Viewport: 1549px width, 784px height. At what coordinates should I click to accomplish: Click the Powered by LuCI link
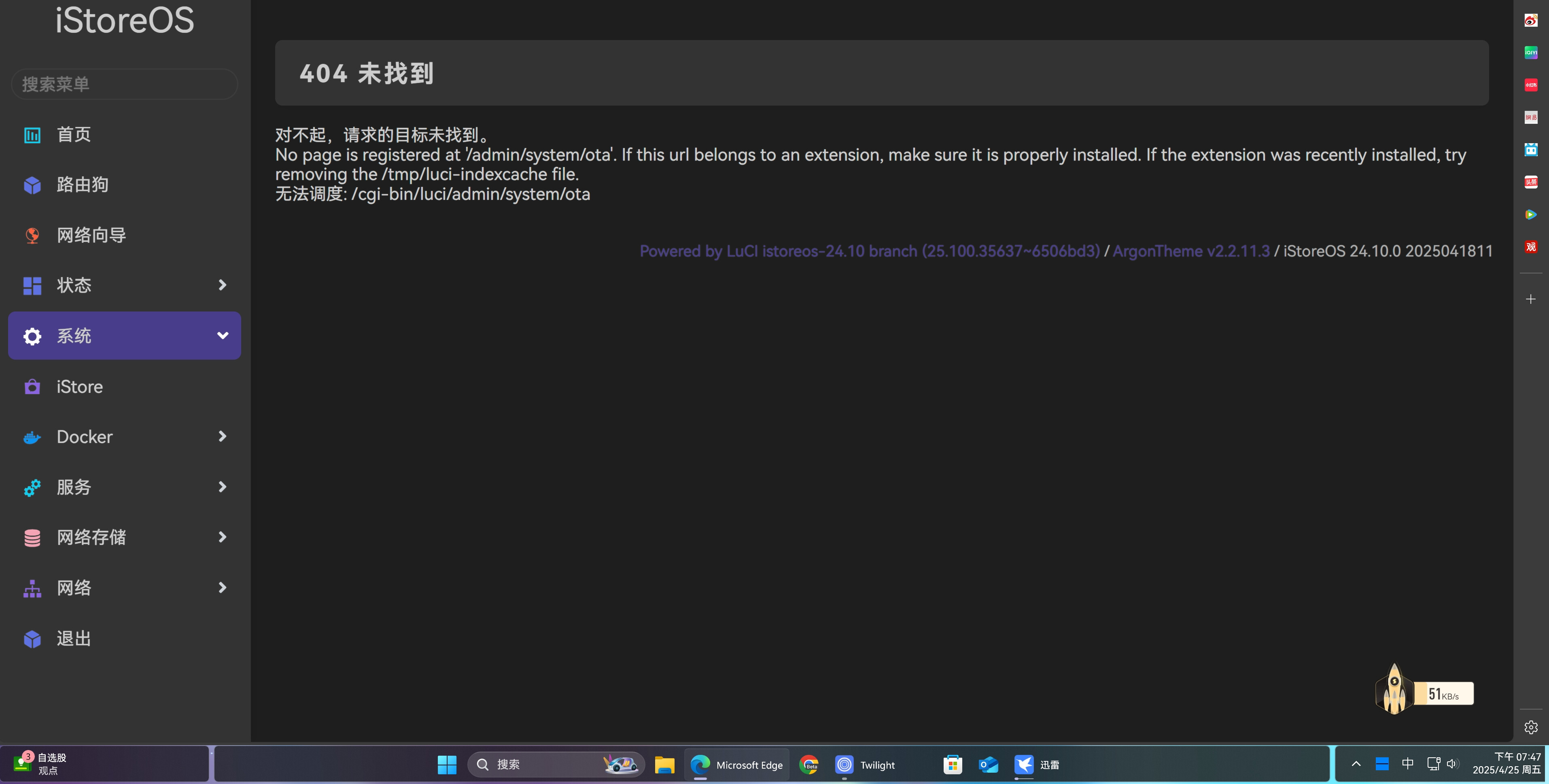[869, 251]
